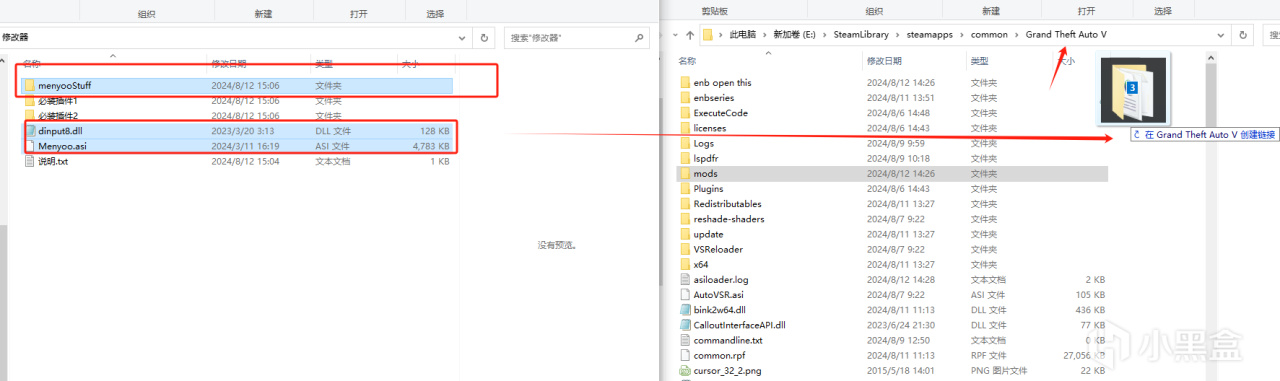
Task: Expand chevron after common in breadcrumb
Action: coord(1017,34)
